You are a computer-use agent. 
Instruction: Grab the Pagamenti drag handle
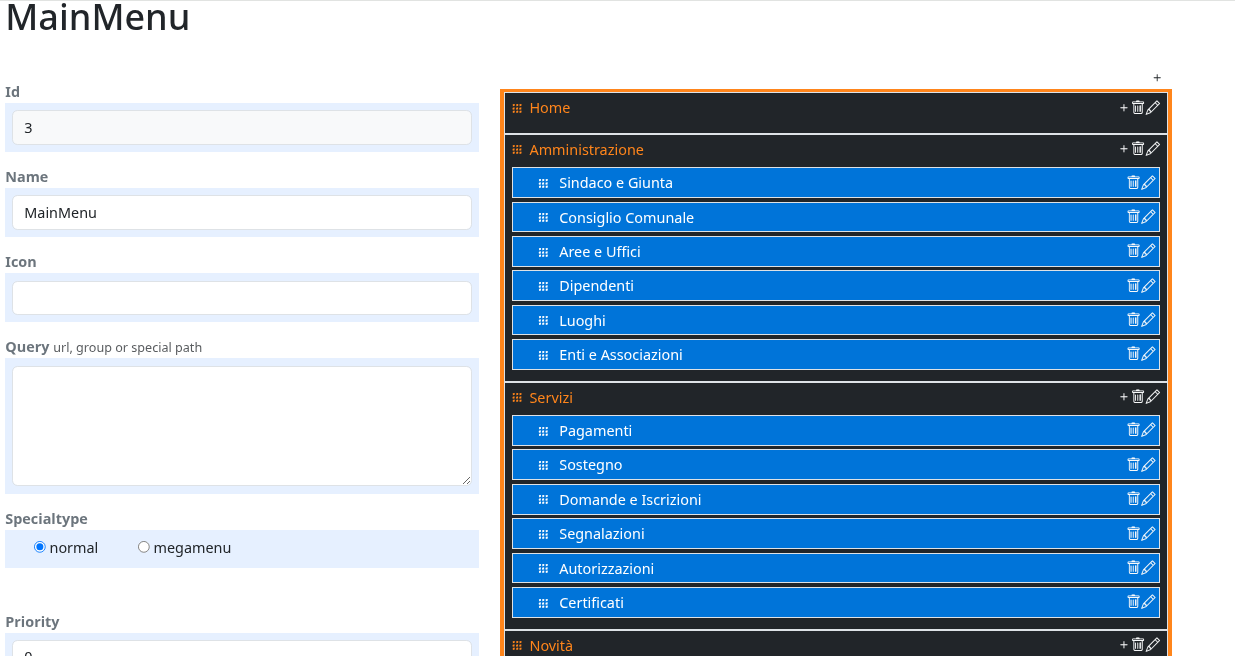(543, 432)
